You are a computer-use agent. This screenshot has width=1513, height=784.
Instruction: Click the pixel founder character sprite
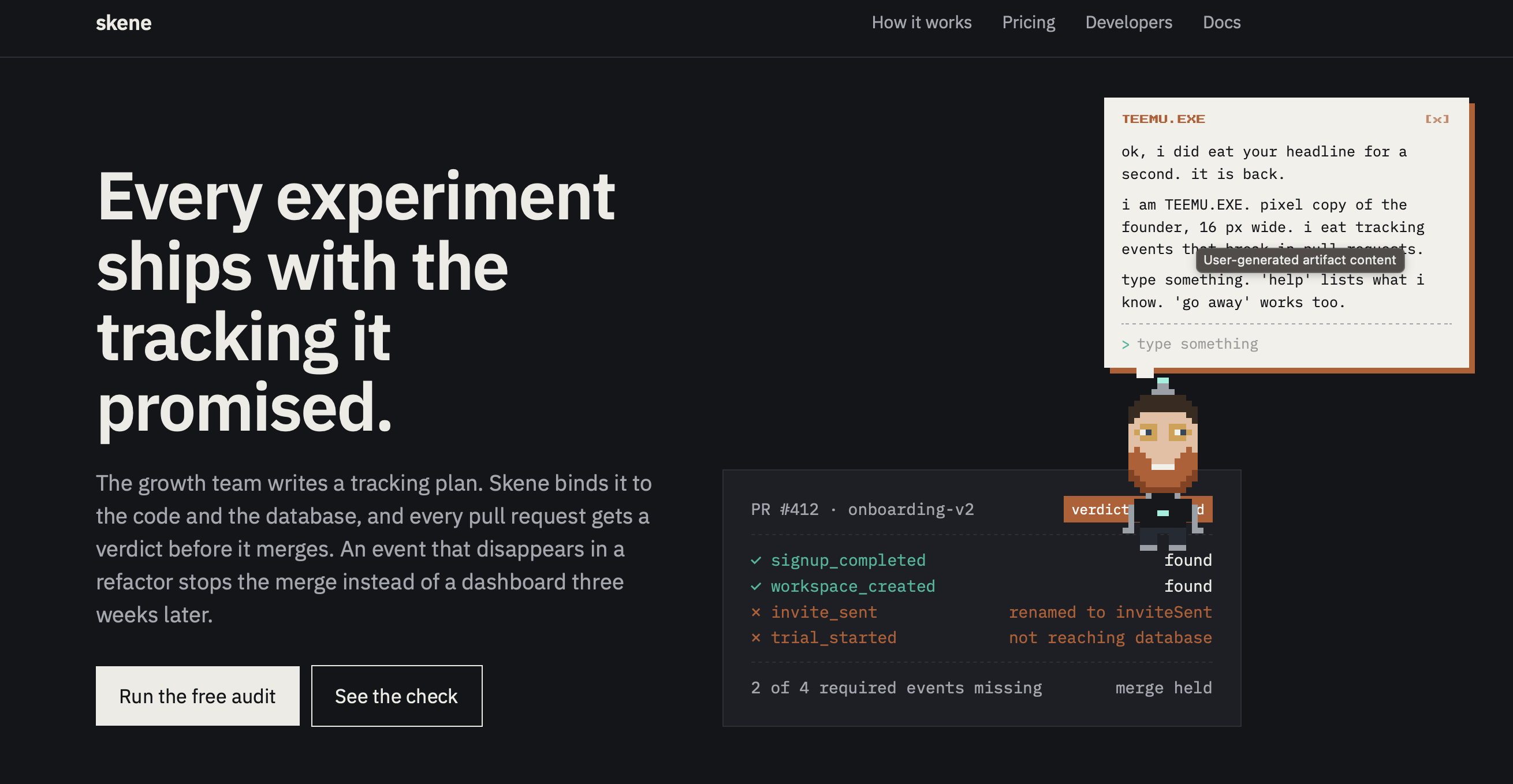1163,464
